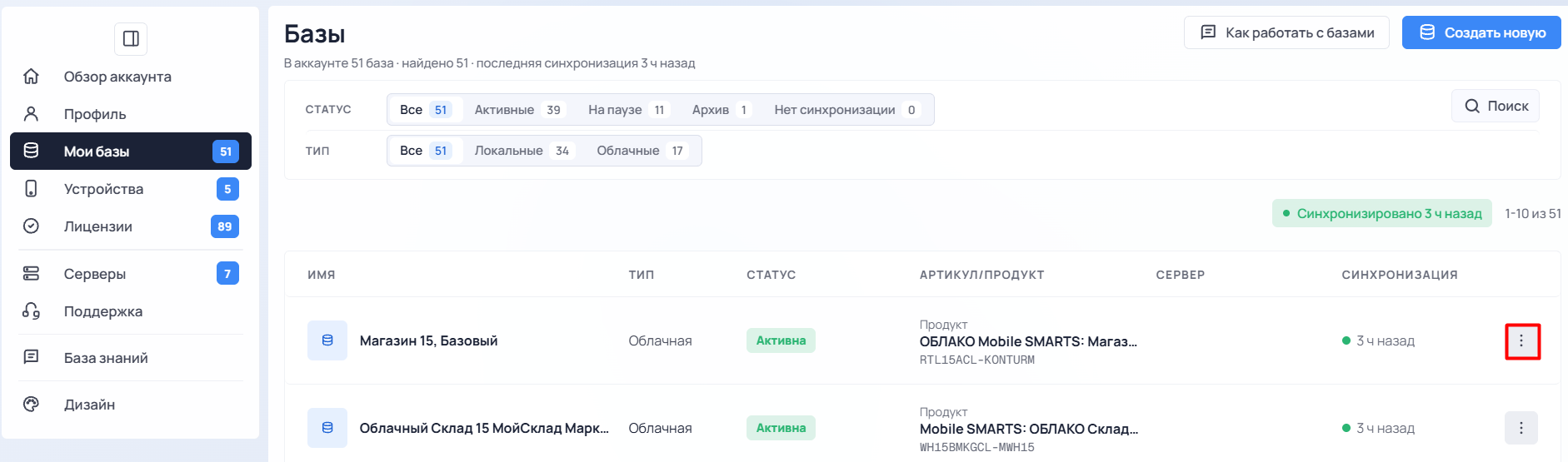Click Активна badge in Облачный Склад 15 row
The width and height of the screenshot is (1568, 462).
[x=781, y=428]
